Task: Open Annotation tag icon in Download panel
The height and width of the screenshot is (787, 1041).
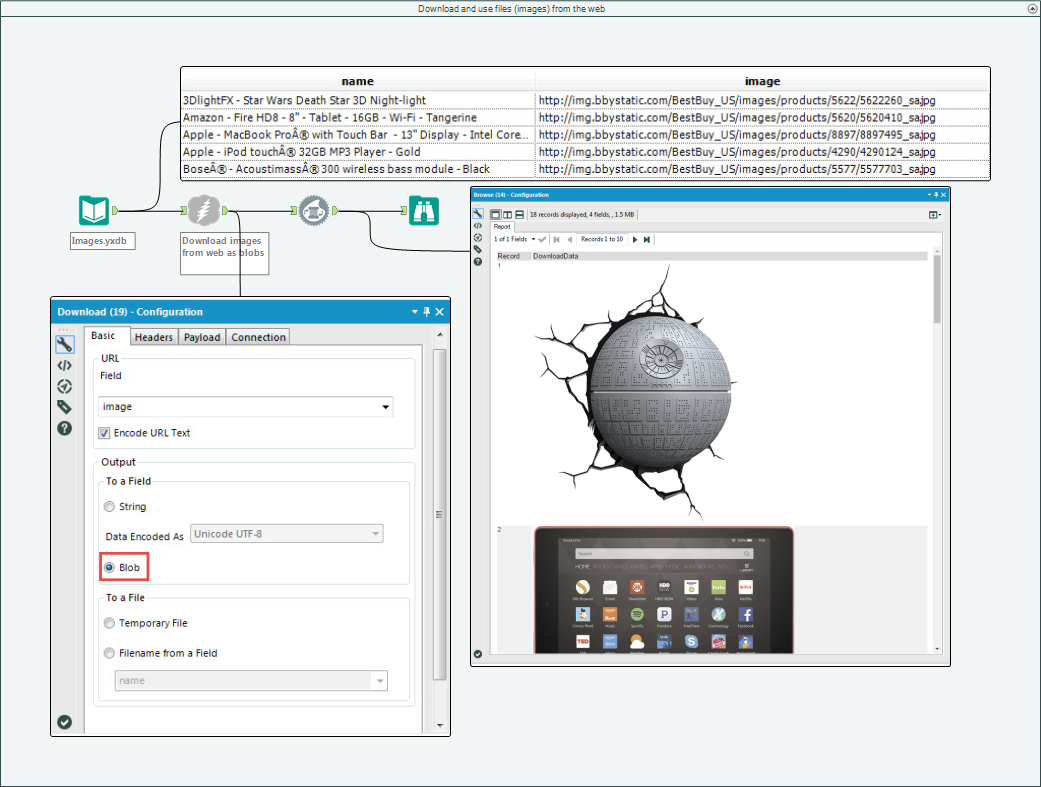Action: tap(64, 407)
